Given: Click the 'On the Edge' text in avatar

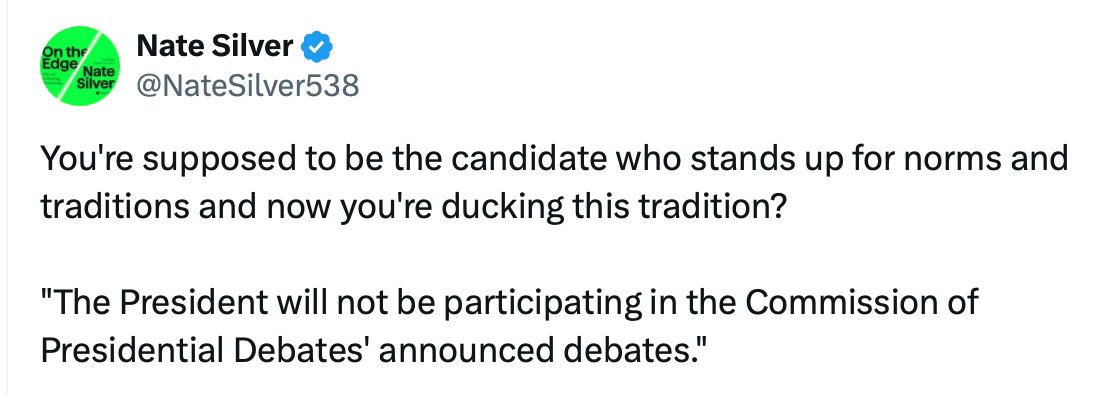Looking at the screenshot, I should pos(59,56).
